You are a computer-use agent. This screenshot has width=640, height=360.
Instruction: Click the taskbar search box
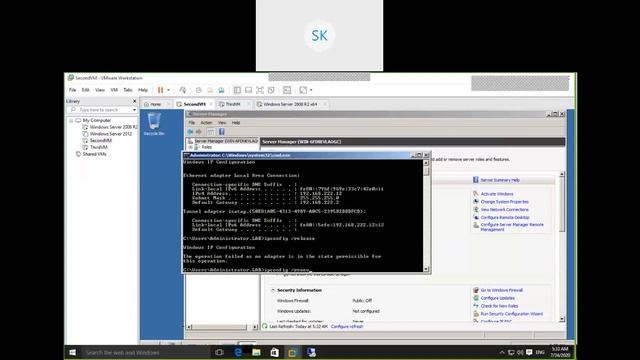tap(146, 352)
